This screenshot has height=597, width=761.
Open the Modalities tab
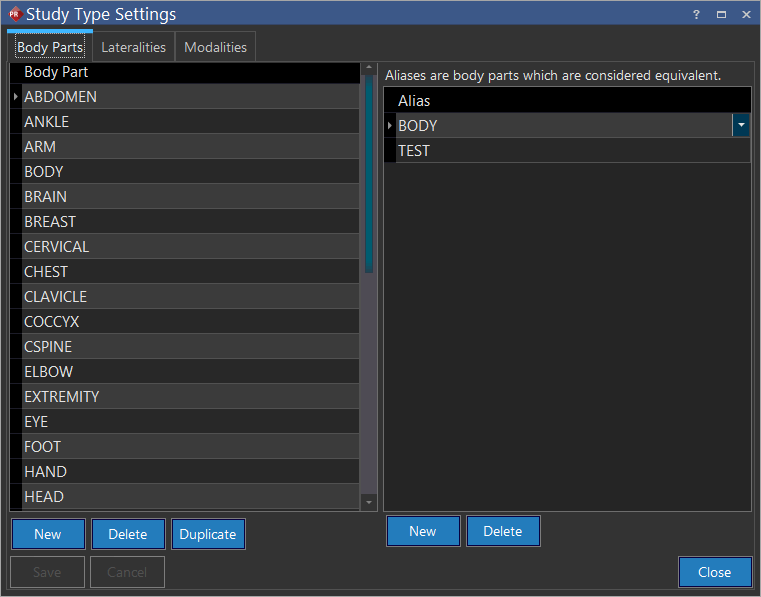pos(215,47)
